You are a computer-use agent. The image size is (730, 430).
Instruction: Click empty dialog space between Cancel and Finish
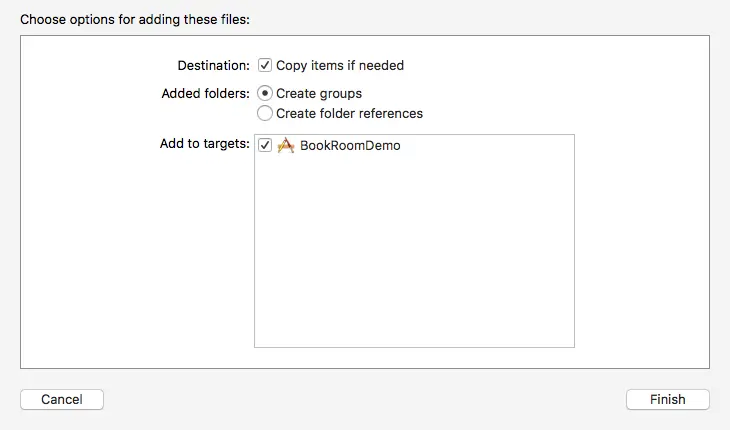[365, 399]
